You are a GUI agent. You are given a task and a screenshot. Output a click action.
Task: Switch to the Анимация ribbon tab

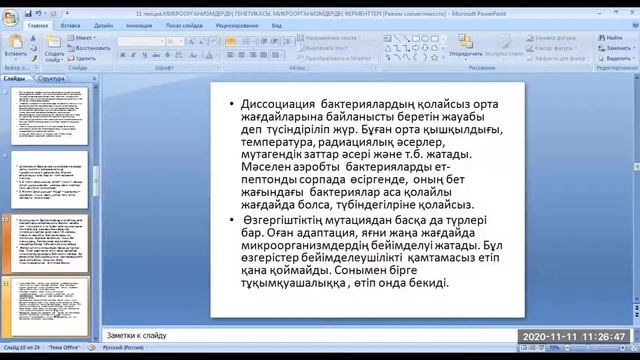point(139,25)
